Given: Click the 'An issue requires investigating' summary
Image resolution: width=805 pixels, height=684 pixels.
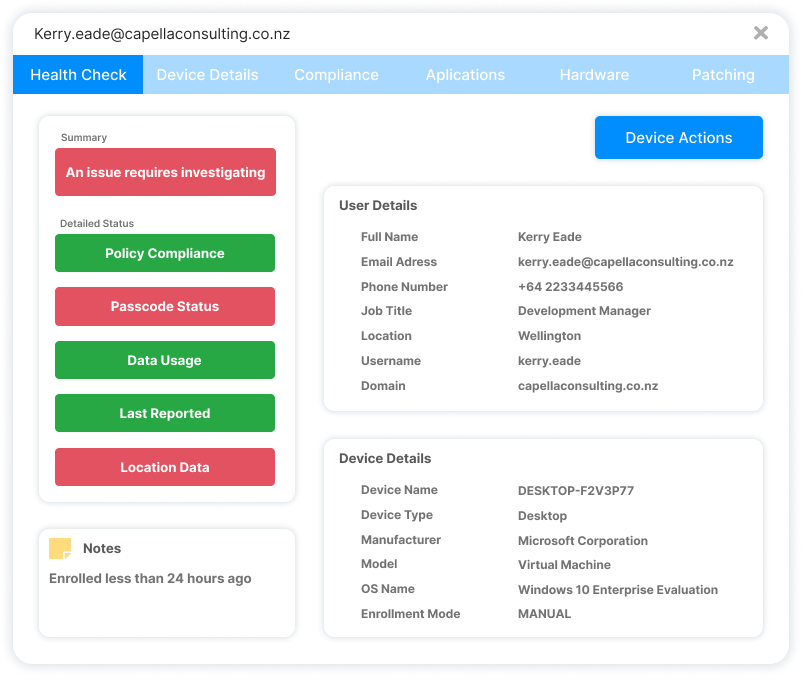Looking at the screenshot, I should tap(165, 172).
